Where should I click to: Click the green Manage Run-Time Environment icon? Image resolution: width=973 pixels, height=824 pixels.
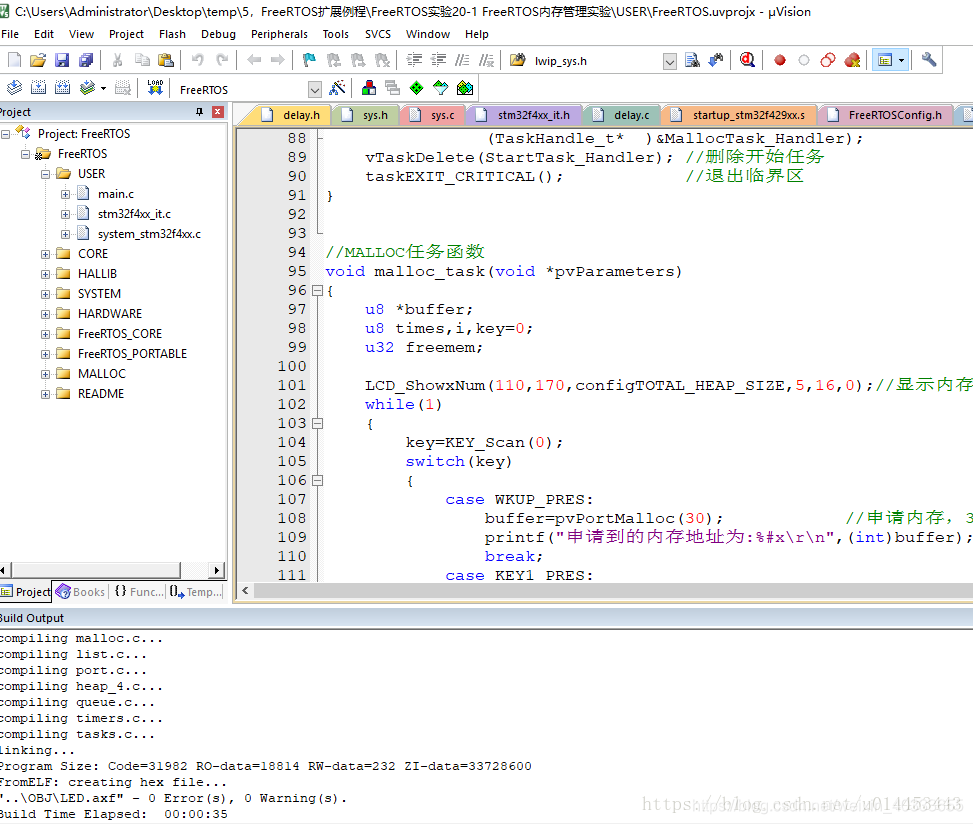point(417,88)
